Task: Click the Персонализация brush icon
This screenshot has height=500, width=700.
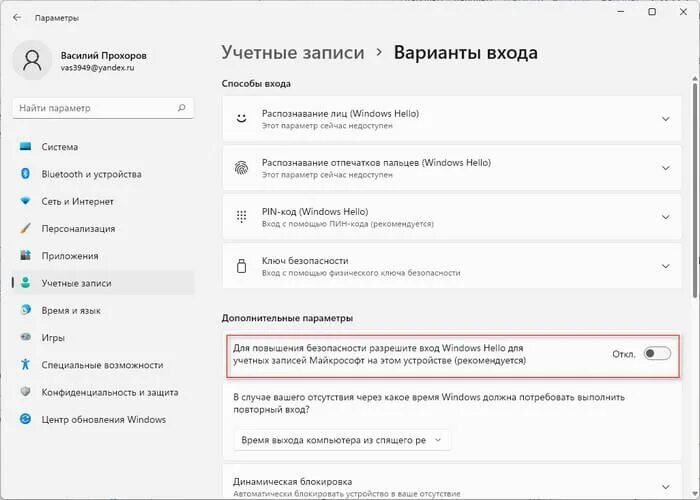Action: click(x=25, y=228)
